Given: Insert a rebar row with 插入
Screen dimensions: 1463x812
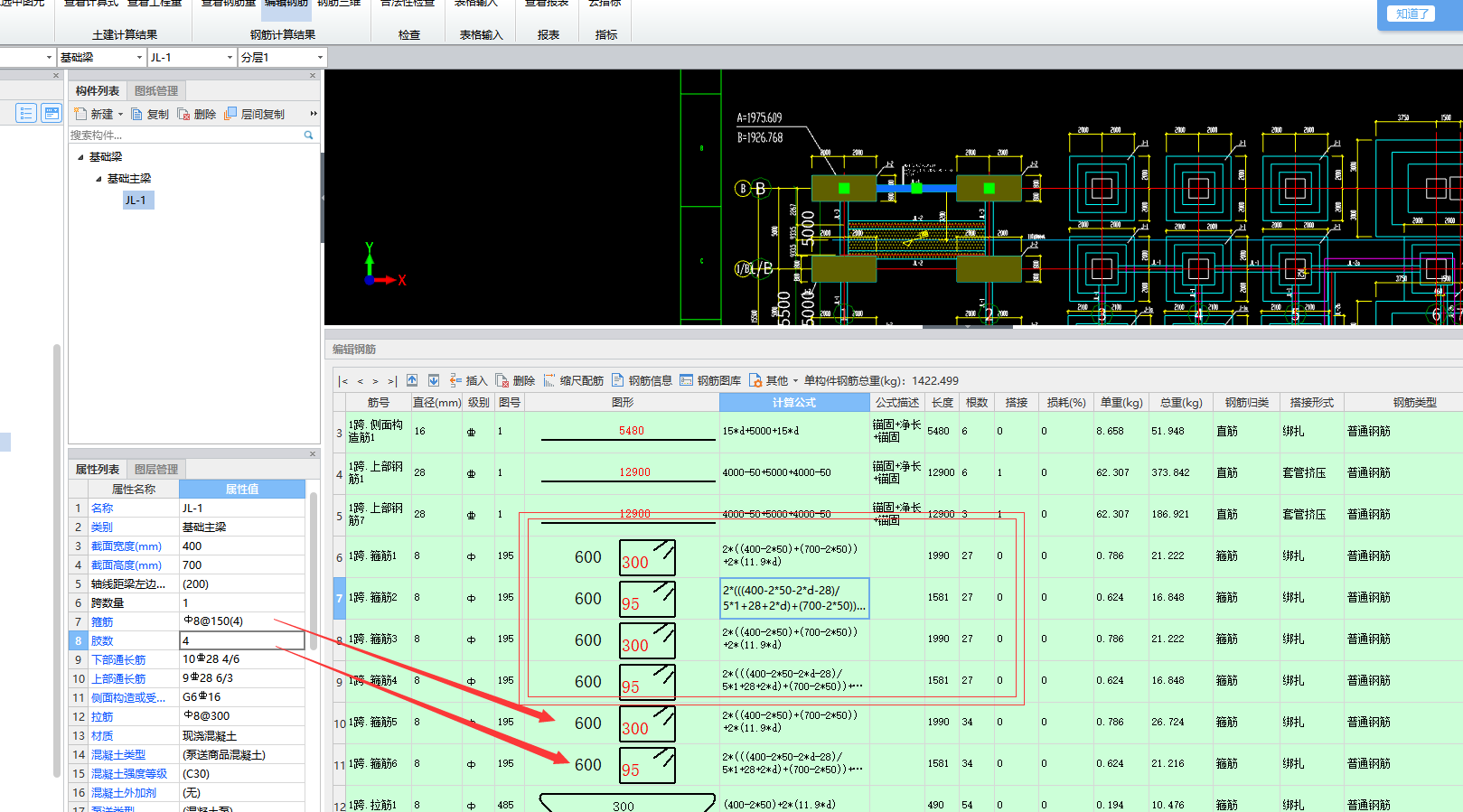Looking at the screenshot, I should click(x=468, y=380).
